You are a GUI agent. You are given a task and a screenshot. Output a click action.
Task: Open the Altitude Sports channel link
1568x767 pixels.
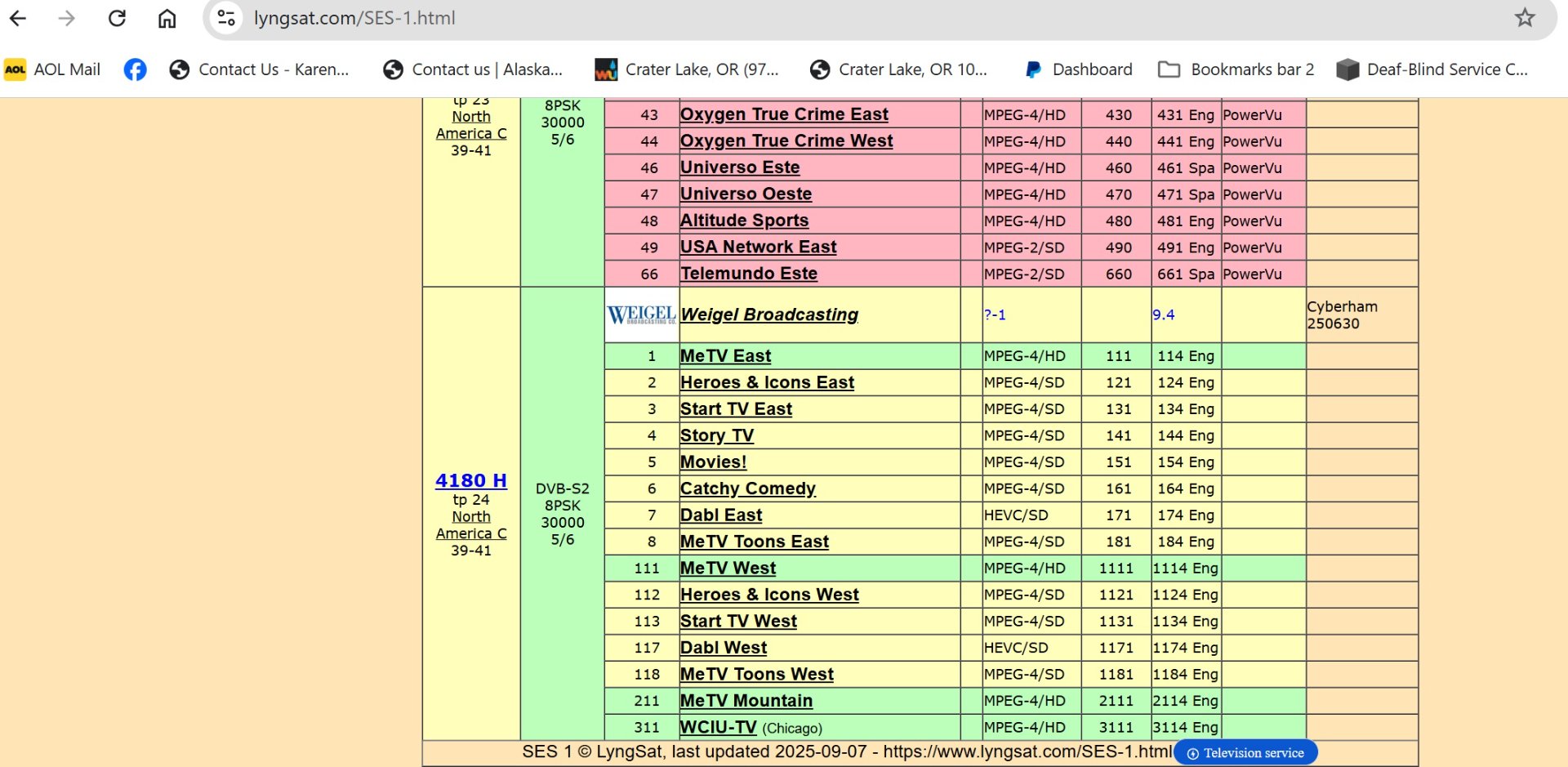(744, 221)
